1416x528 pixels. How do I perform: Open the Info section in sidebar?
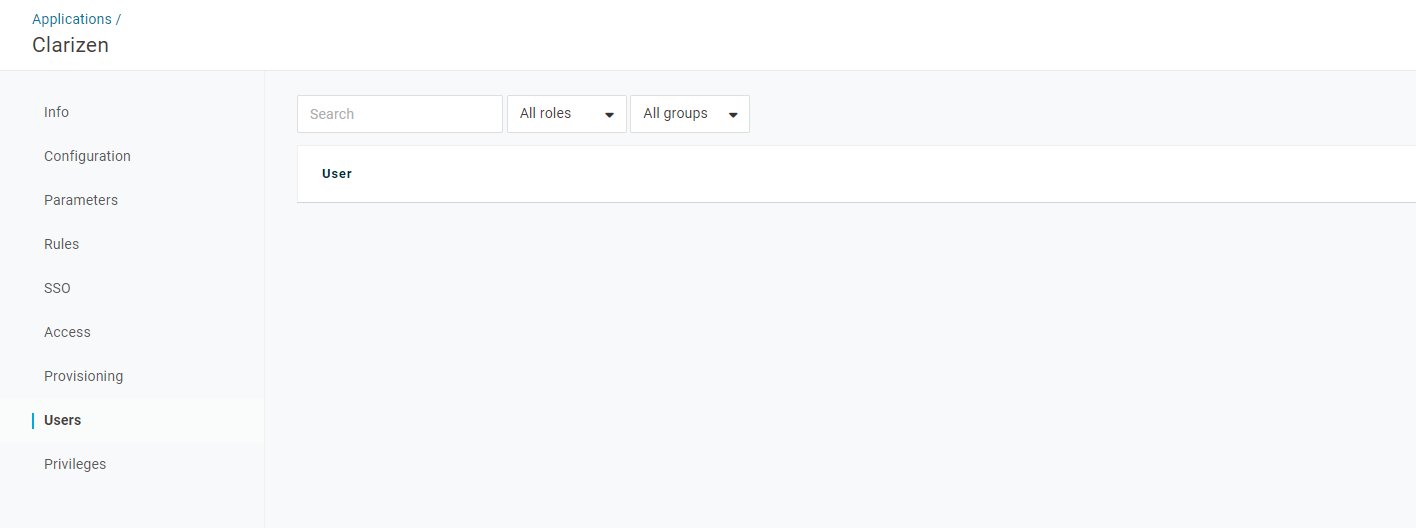[56, 112]
